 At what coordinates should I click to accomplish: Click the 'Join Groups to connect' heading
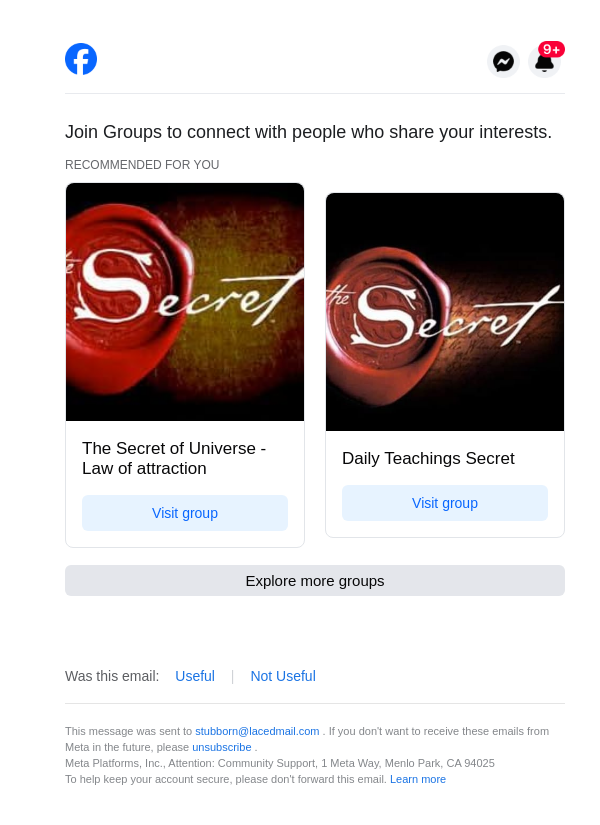click(x=308, y=132)
